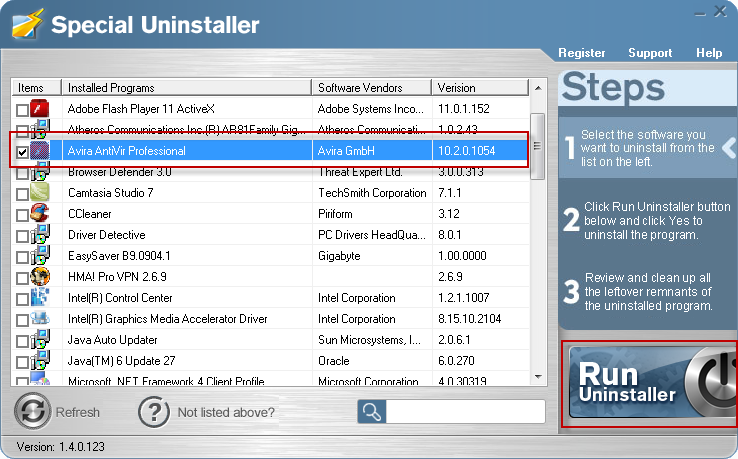The height and width of the screenshot is (459, 738).
Task: Close the Special Uninstaller window
Action: 720,11
